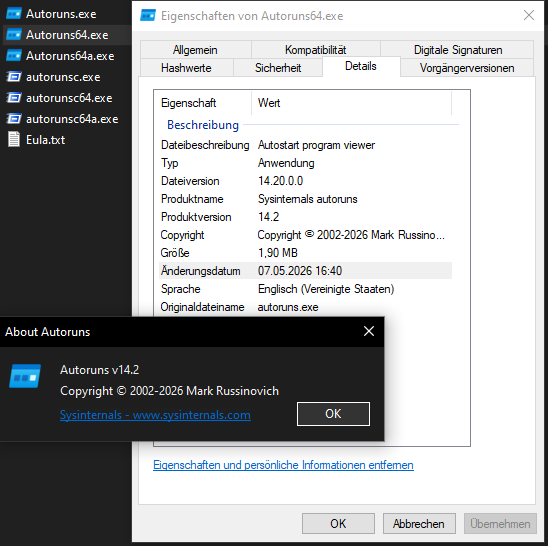Select the Originaldateiname value autoruns.exe

coord(288,307)
